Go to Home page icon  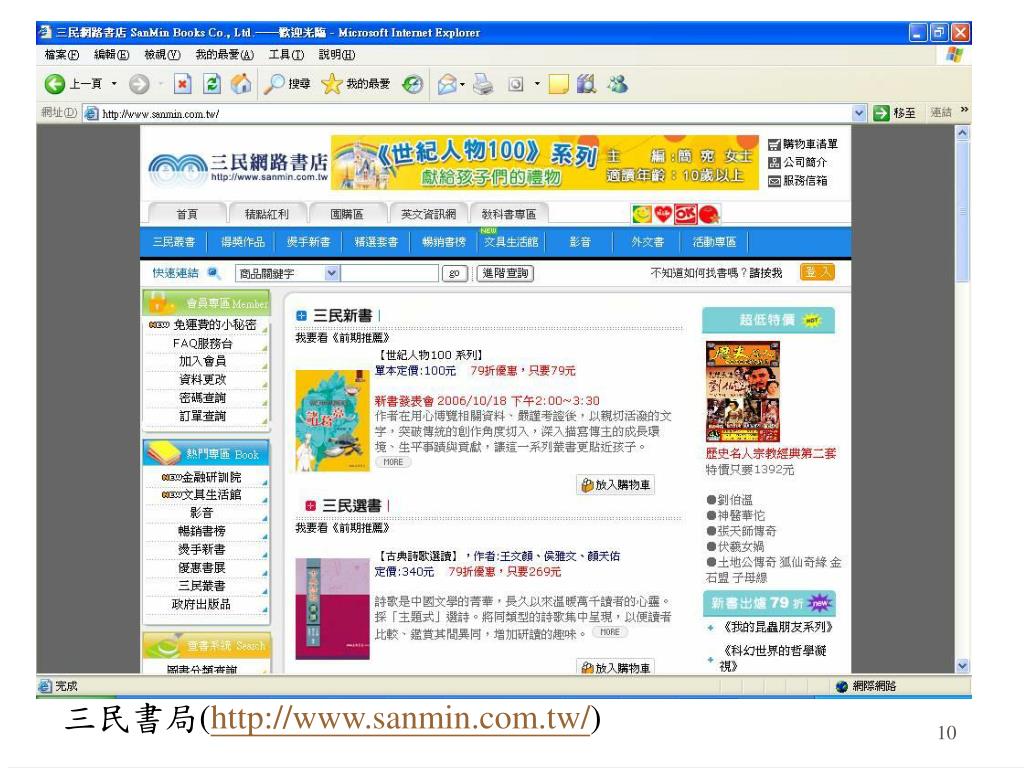click(241, 84)
